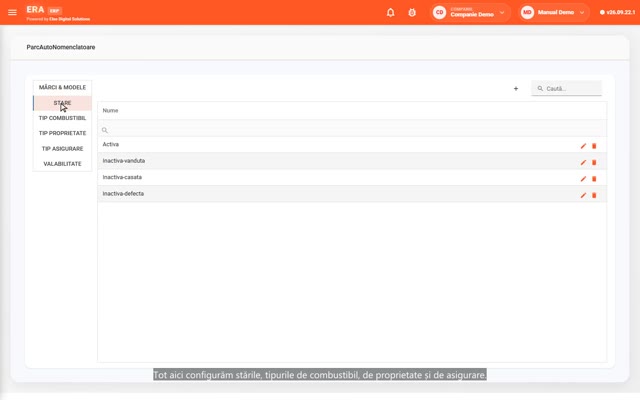Screen dimensions: 640x400
Task: Select the Activa row text
Action: tap(111, 144)
